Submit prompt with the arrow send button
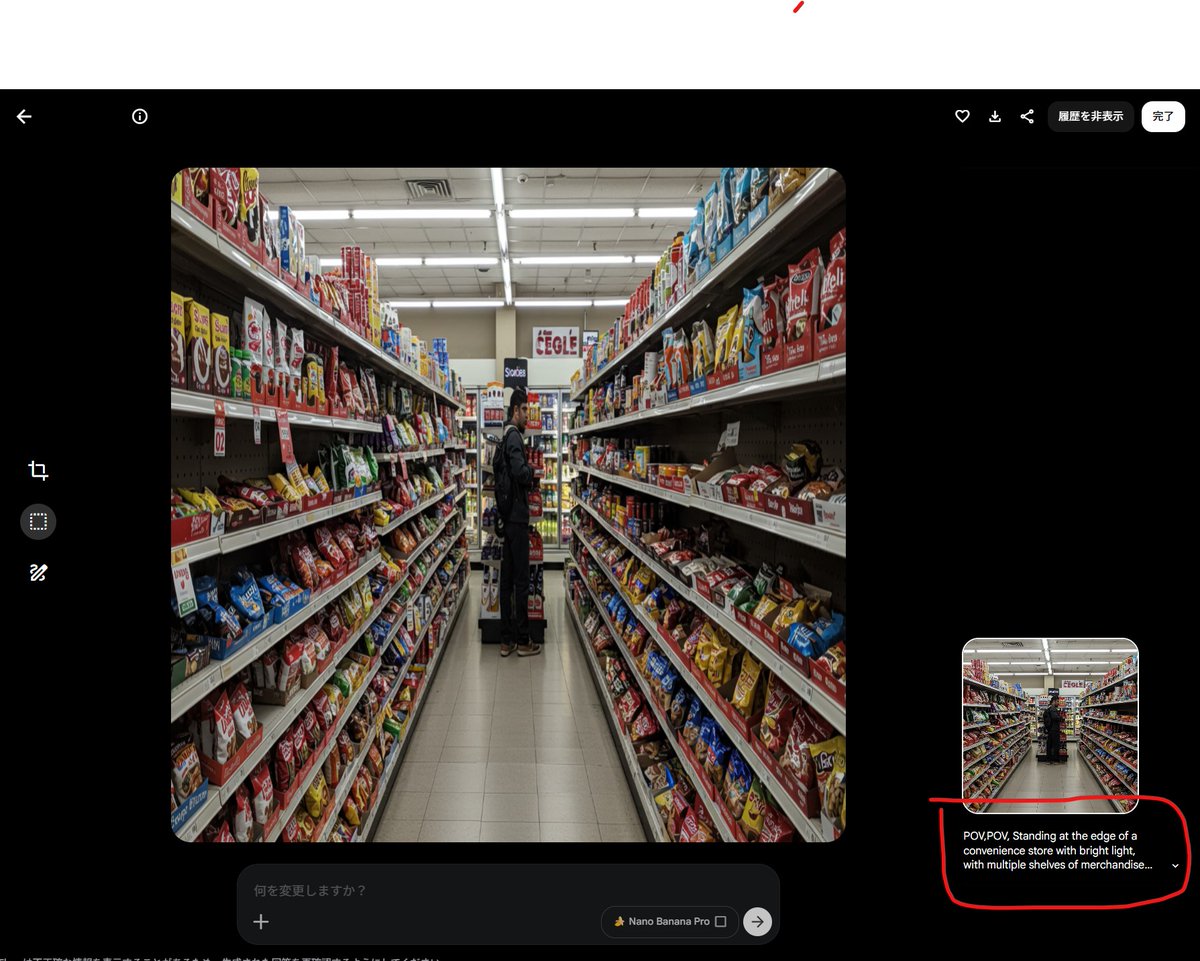The image size is (1200, 961). pos(758,922)
